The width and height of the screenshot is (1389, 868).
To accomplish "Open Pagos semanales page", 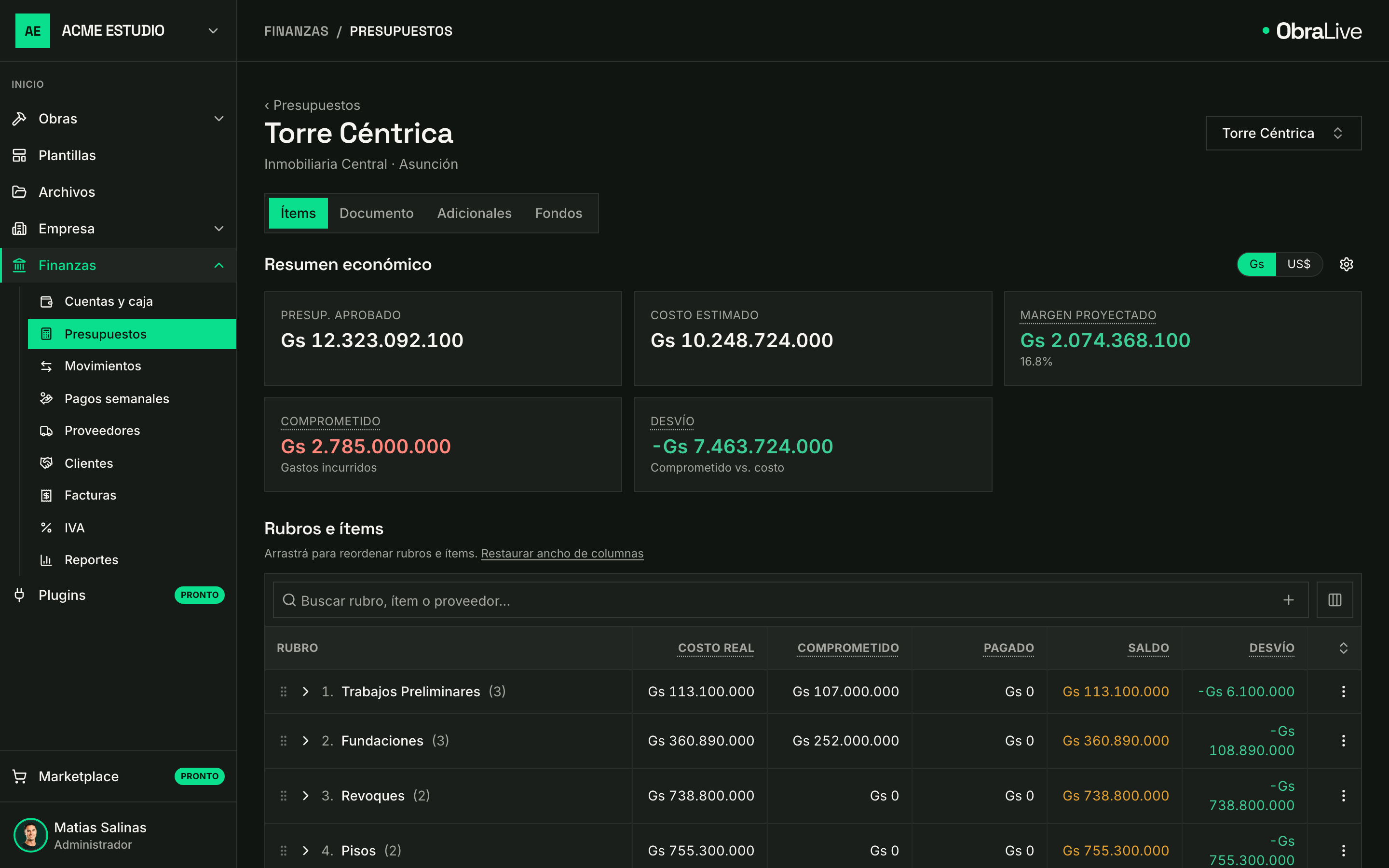I will [132, 398].
